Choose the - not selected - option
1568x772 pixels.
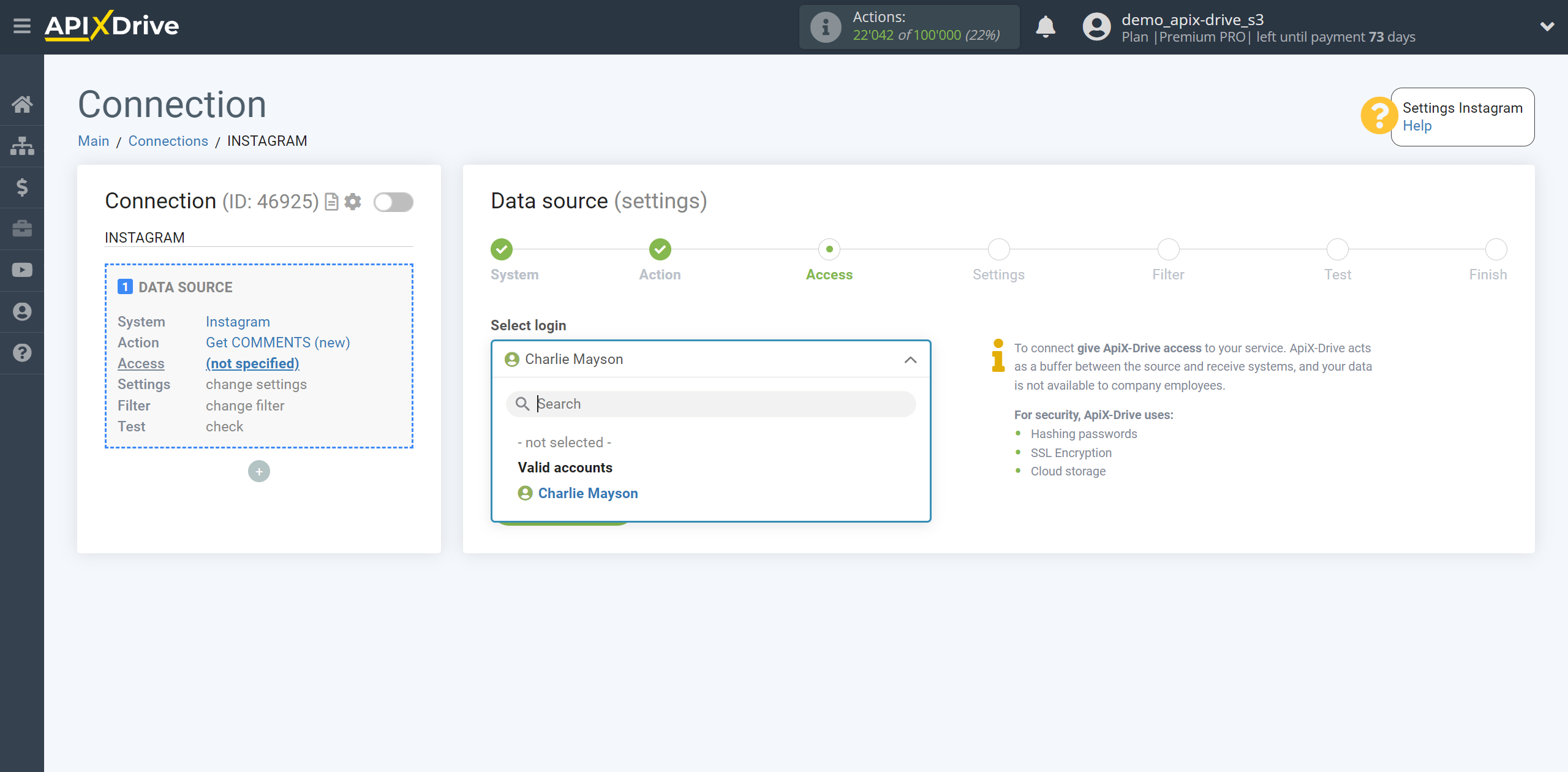coord(565,443)
